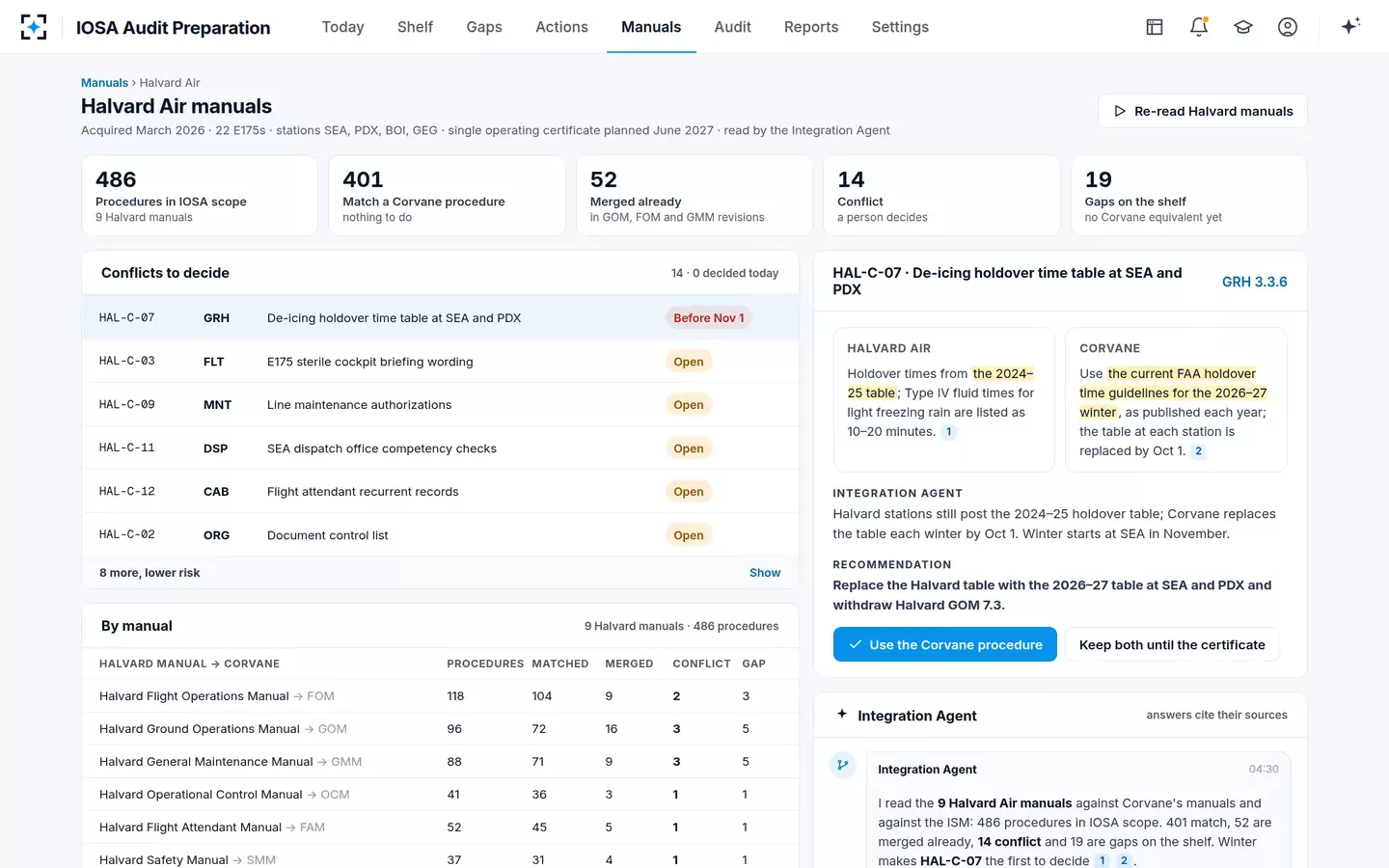The image size is (1389, 868).
Task: Open the Audit tab
Action: (732, 27)
